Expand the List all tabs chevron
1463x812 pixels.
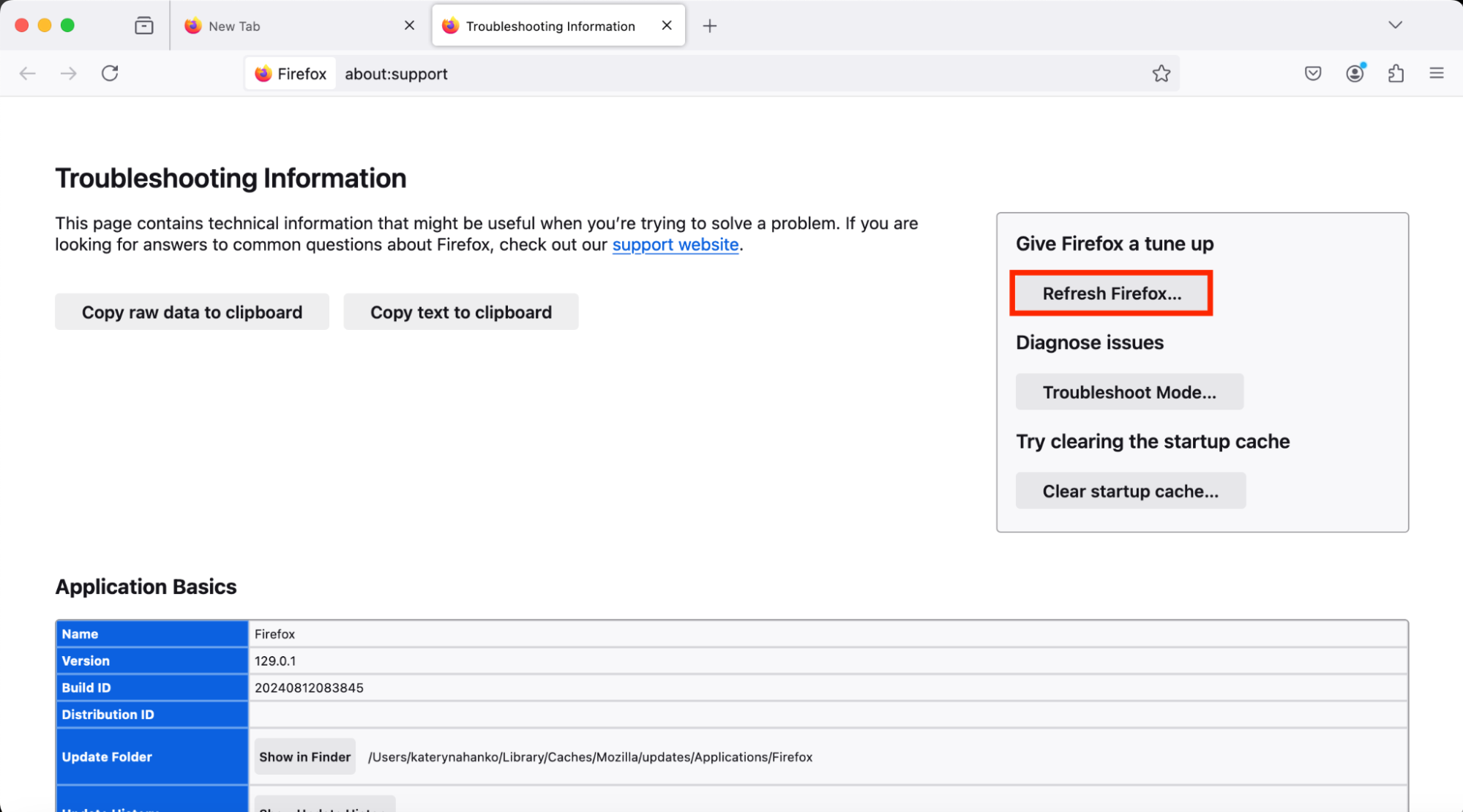pos(1395,25)
